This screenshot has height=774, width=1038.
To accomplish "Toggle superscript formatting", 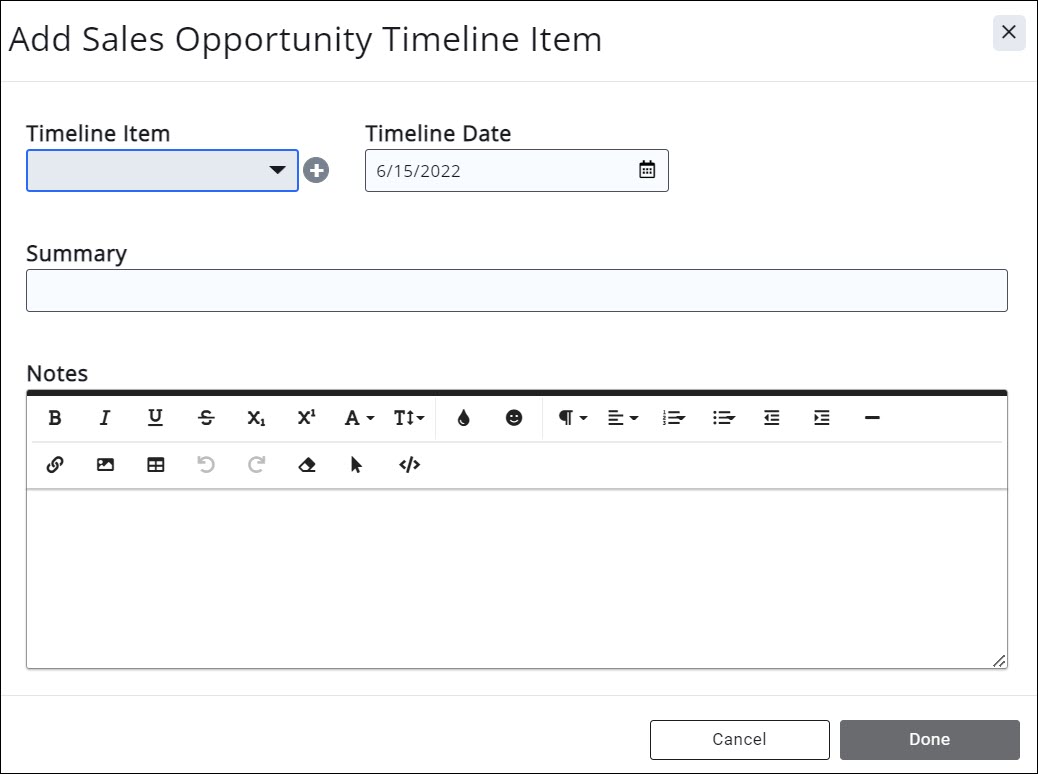I will coord(306,418).
